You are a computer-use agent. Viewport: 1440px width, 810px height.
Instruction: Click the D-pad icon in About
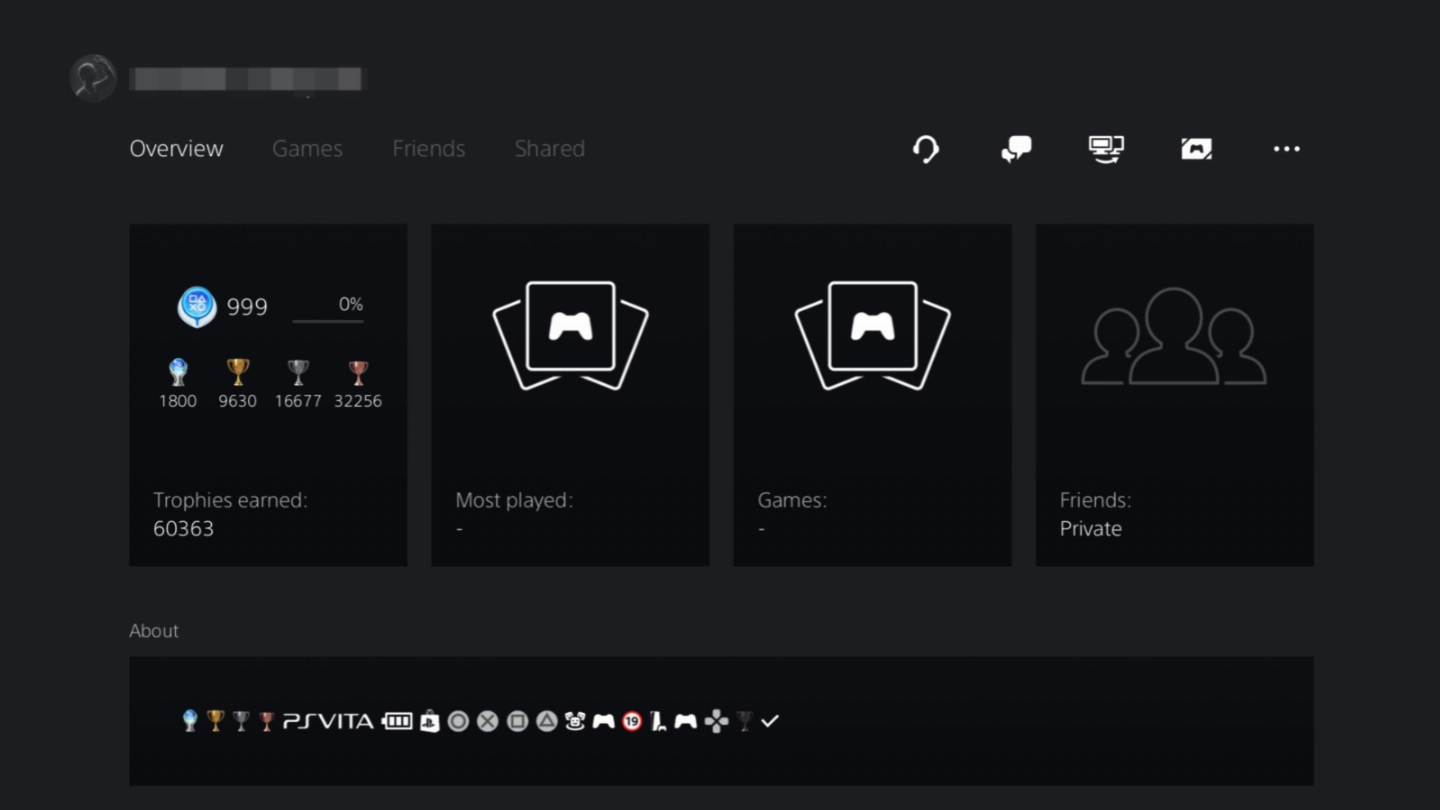coord(716,721)
